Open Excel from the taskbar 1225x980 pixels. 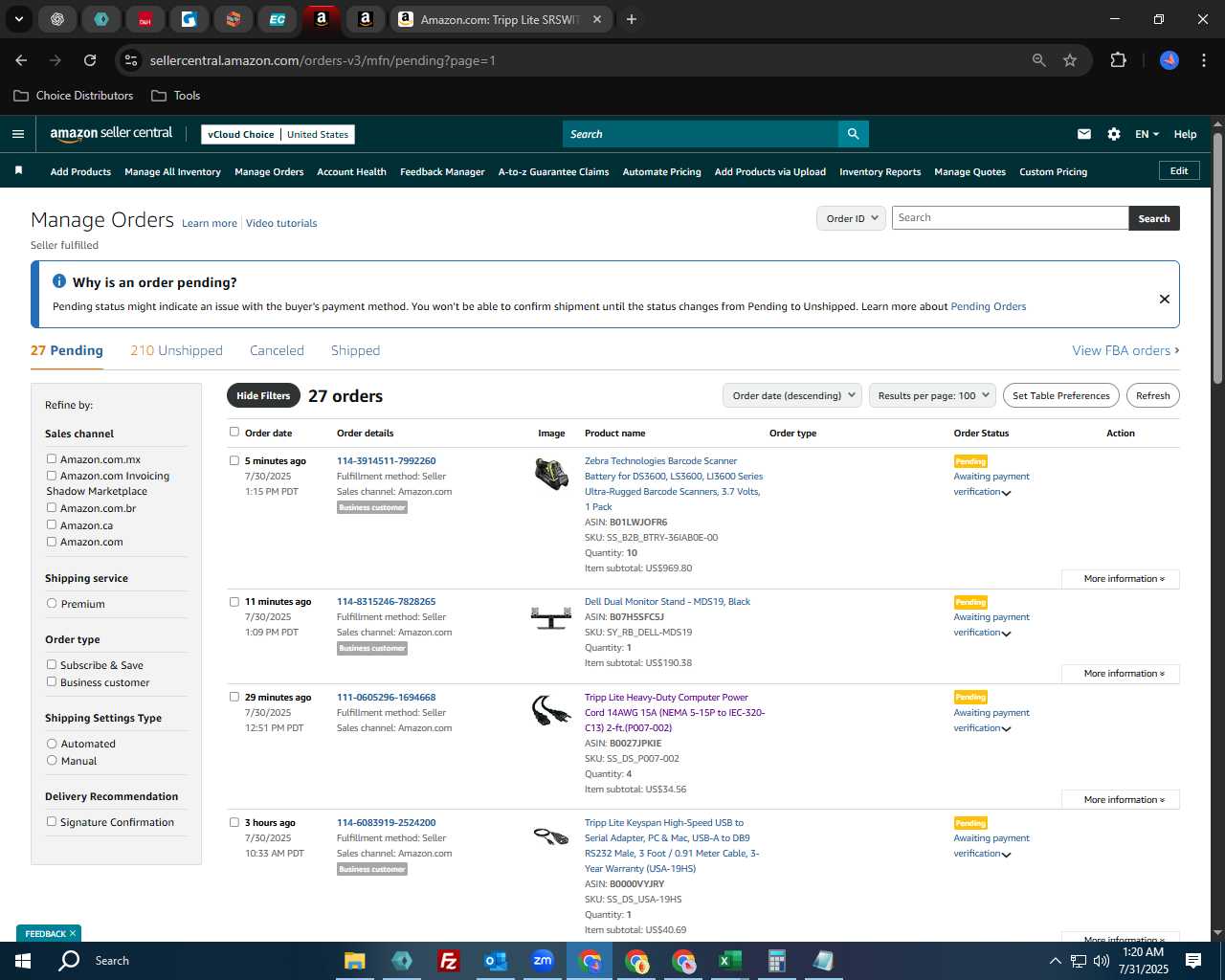coord(729,961)
